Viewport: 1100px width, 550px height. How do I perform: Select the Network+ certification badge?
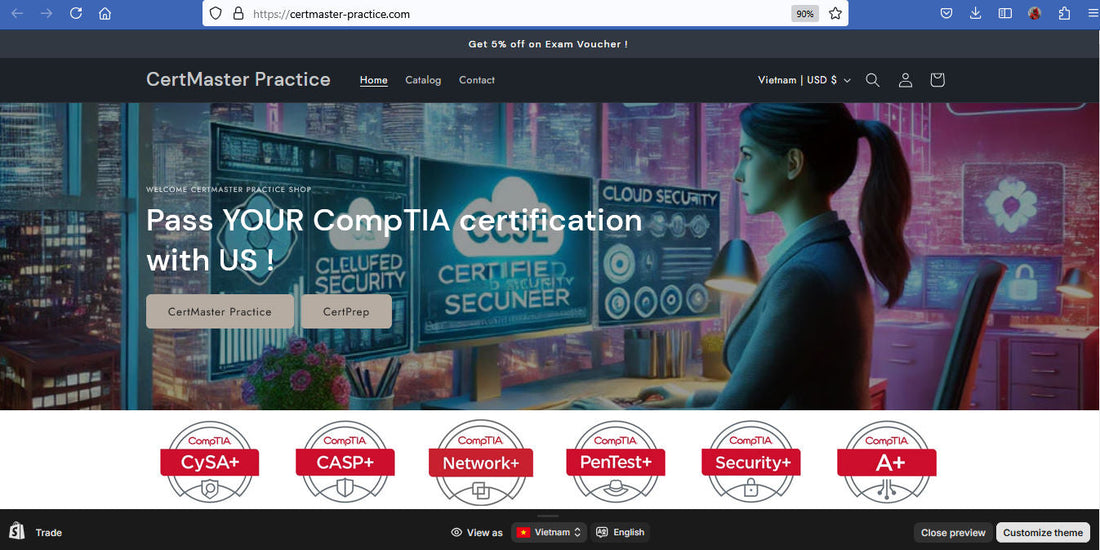tap(481, 462)
